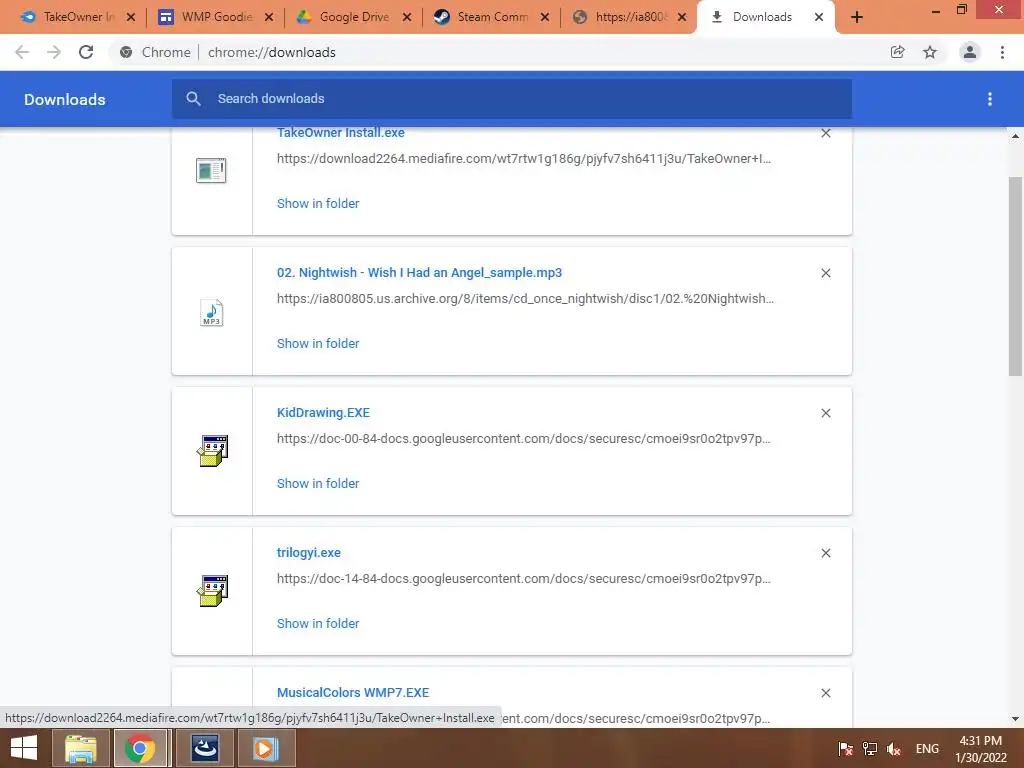The image size is (1024, 768).
Task: Close the ia800 archive tab
Action: [682, 17]
